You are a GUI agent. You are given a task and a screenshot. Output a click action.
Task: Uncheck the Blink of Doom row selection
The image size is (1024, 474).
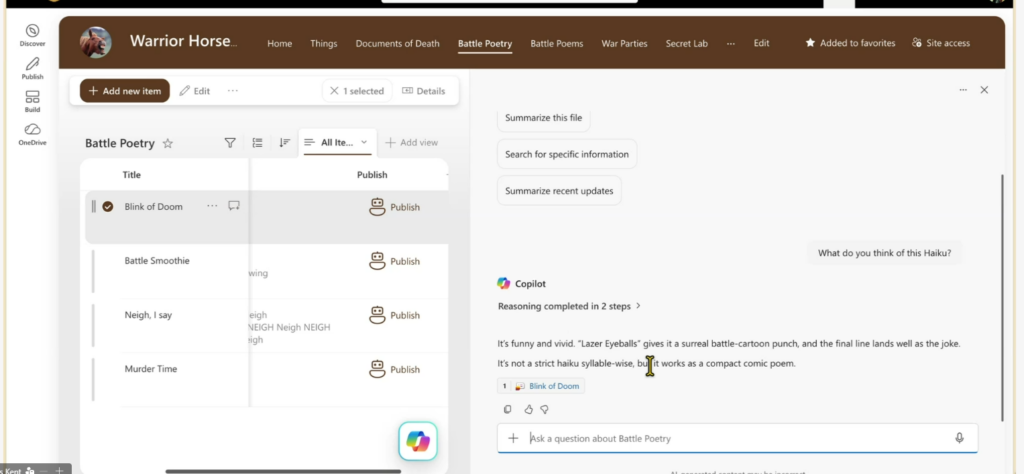108,206
